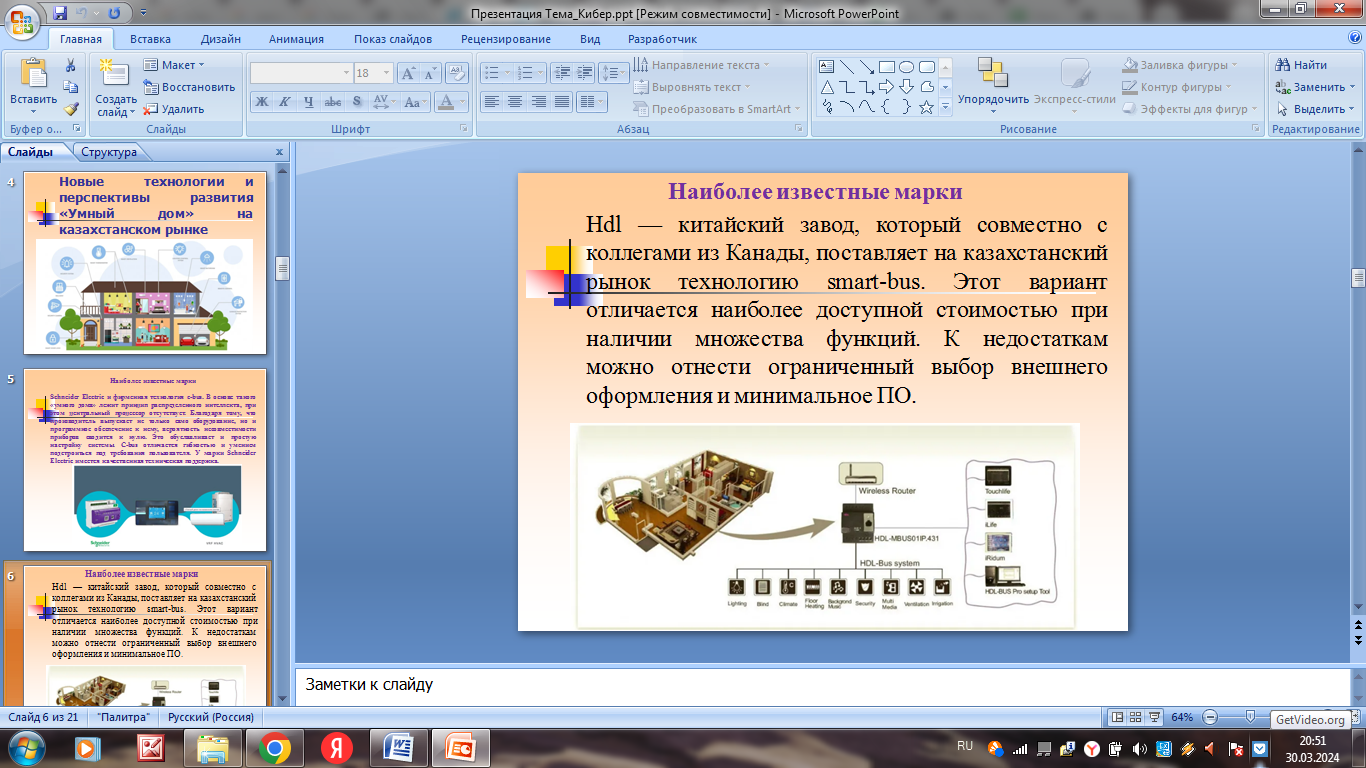Image resolution: width=1366 pixels, height=768 pixels.
Task: Click Найти to find text
Action: (1300, 65)
